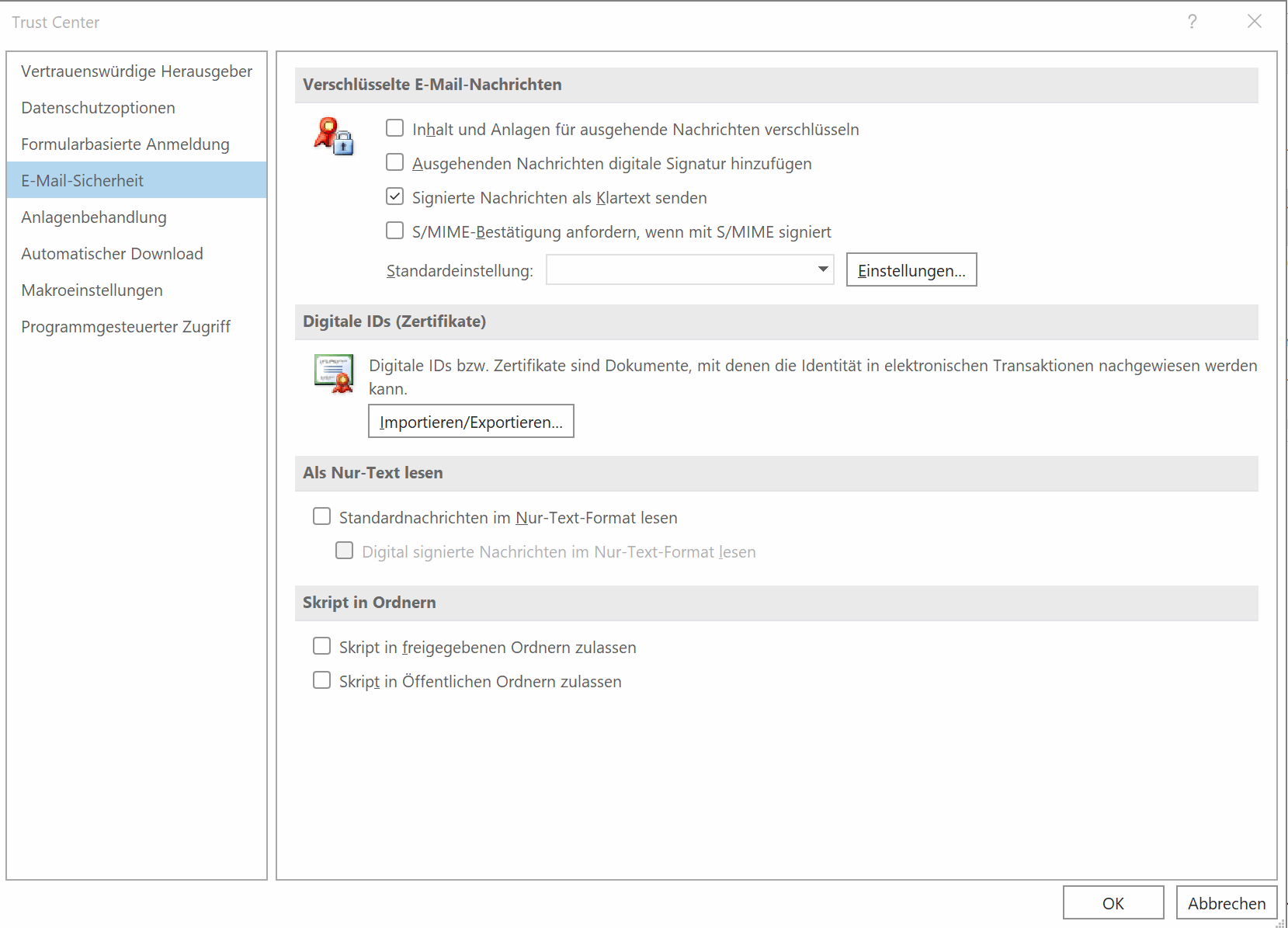1288x928 pixels.
Task: Check S/MIME-Bestätigung anfordern option
Action: coord(394,231)
